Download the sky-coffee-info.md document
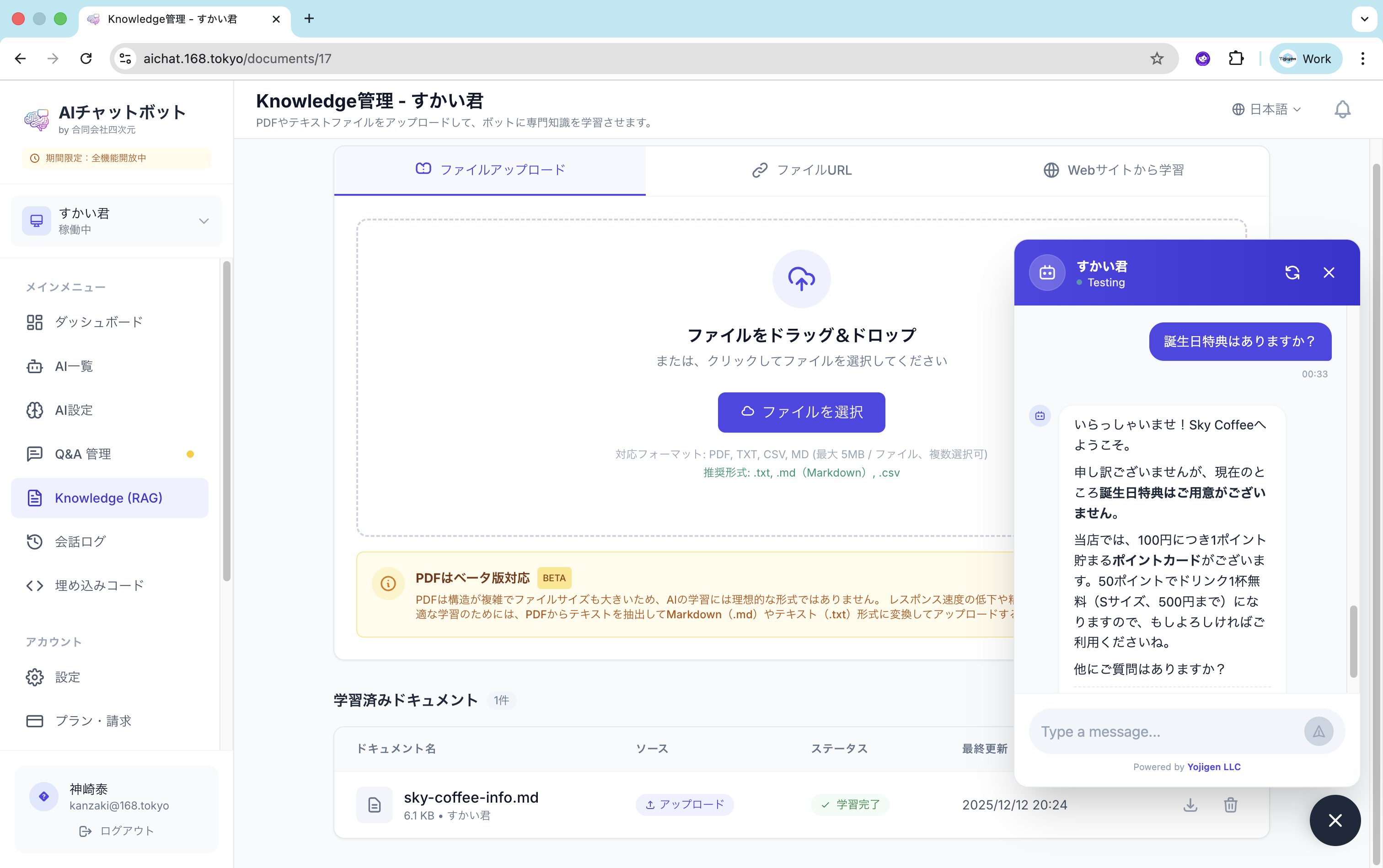This screenshot has width=1383, height=868. (1190, 804)
